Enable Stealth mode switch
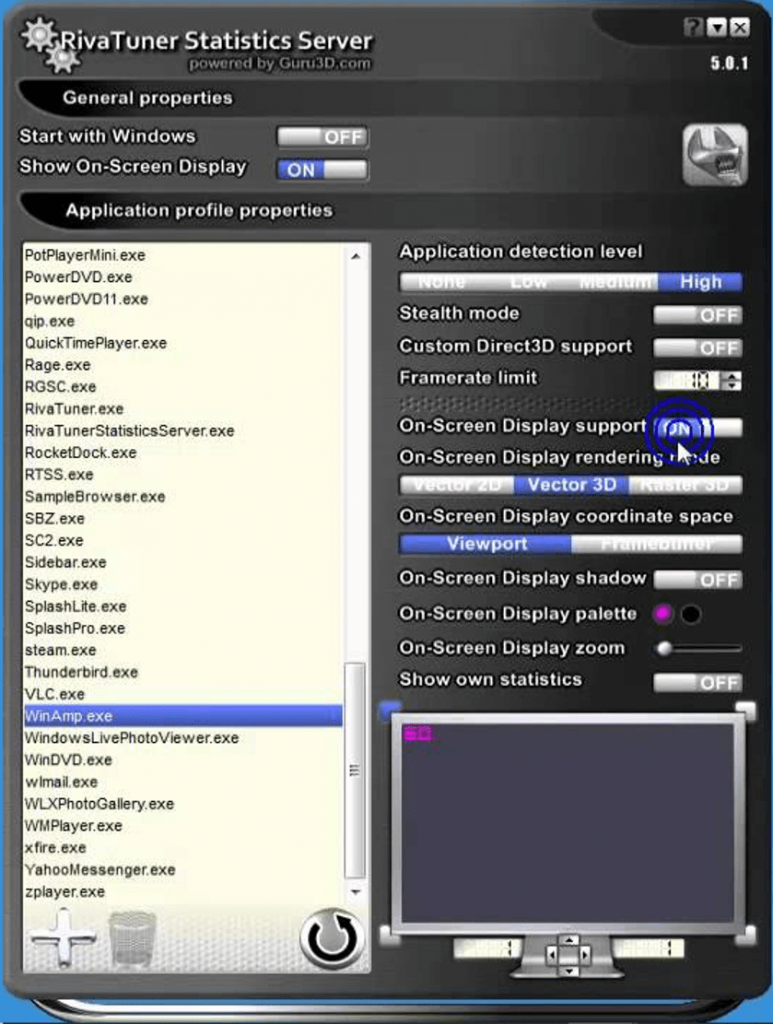The image size is (773, 1024). [697, 315]
